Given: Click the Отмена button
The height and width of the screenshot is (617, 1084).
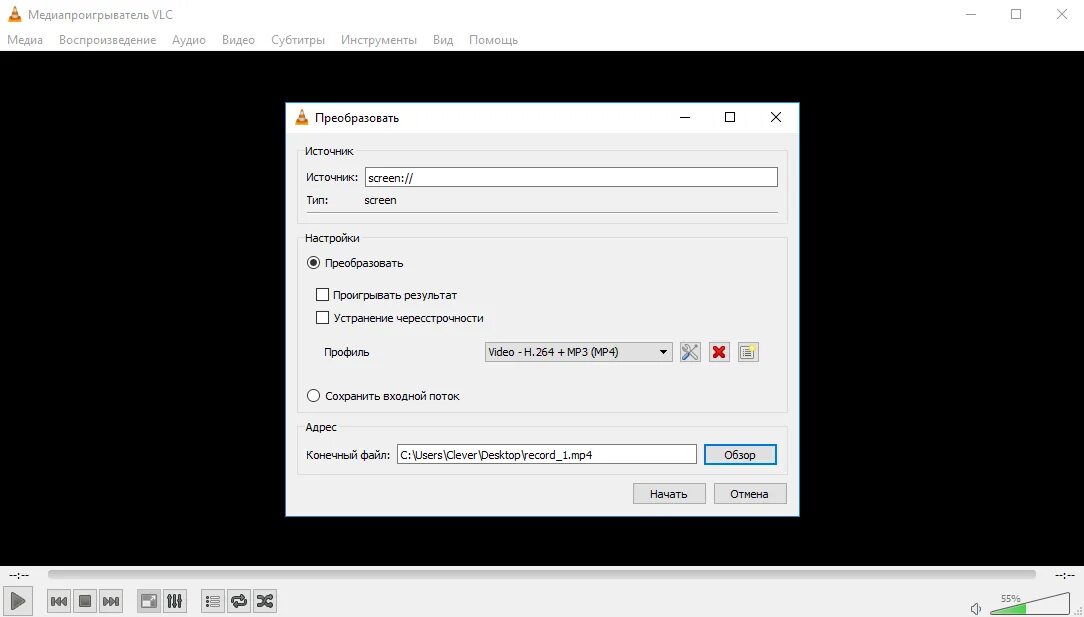Looking at the screenshot, I should (x=749, y=494).
